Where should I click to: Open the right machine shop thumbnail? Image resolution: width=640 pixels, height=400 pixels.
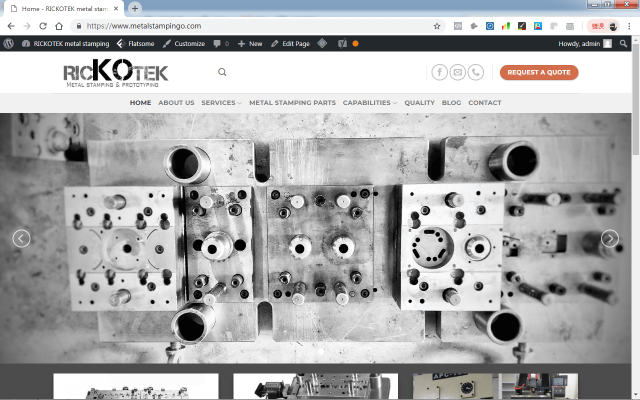(x=495, y=387)
